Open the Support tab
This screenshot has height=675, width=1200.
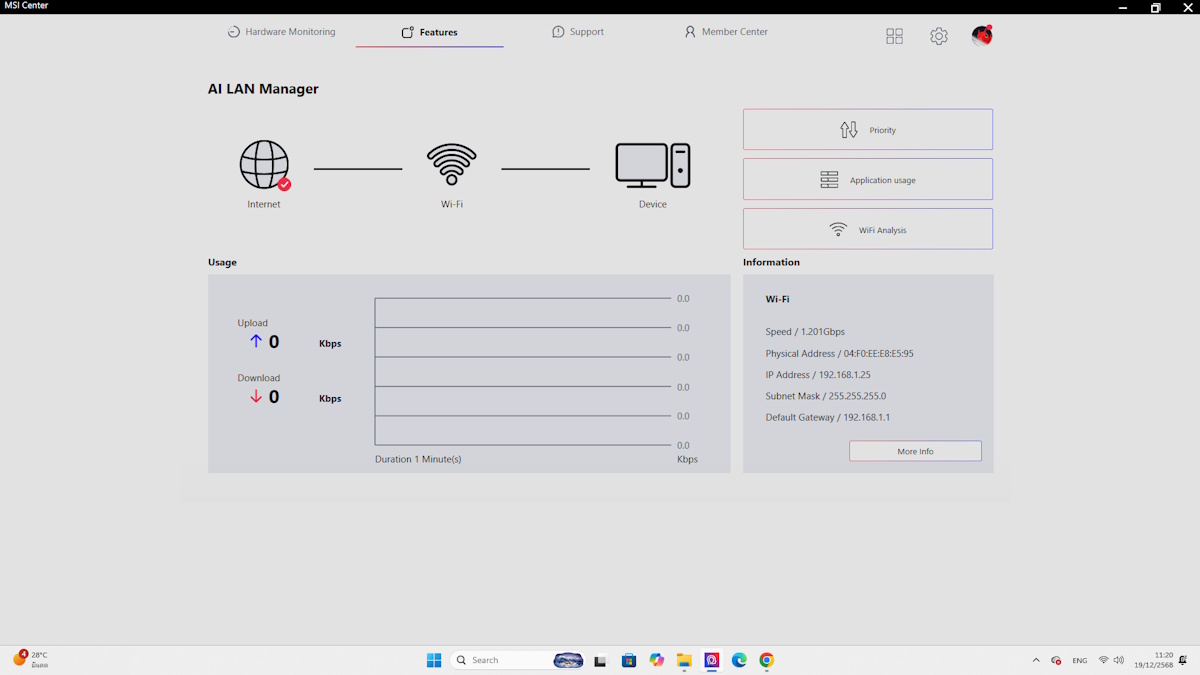coord(578,32)
